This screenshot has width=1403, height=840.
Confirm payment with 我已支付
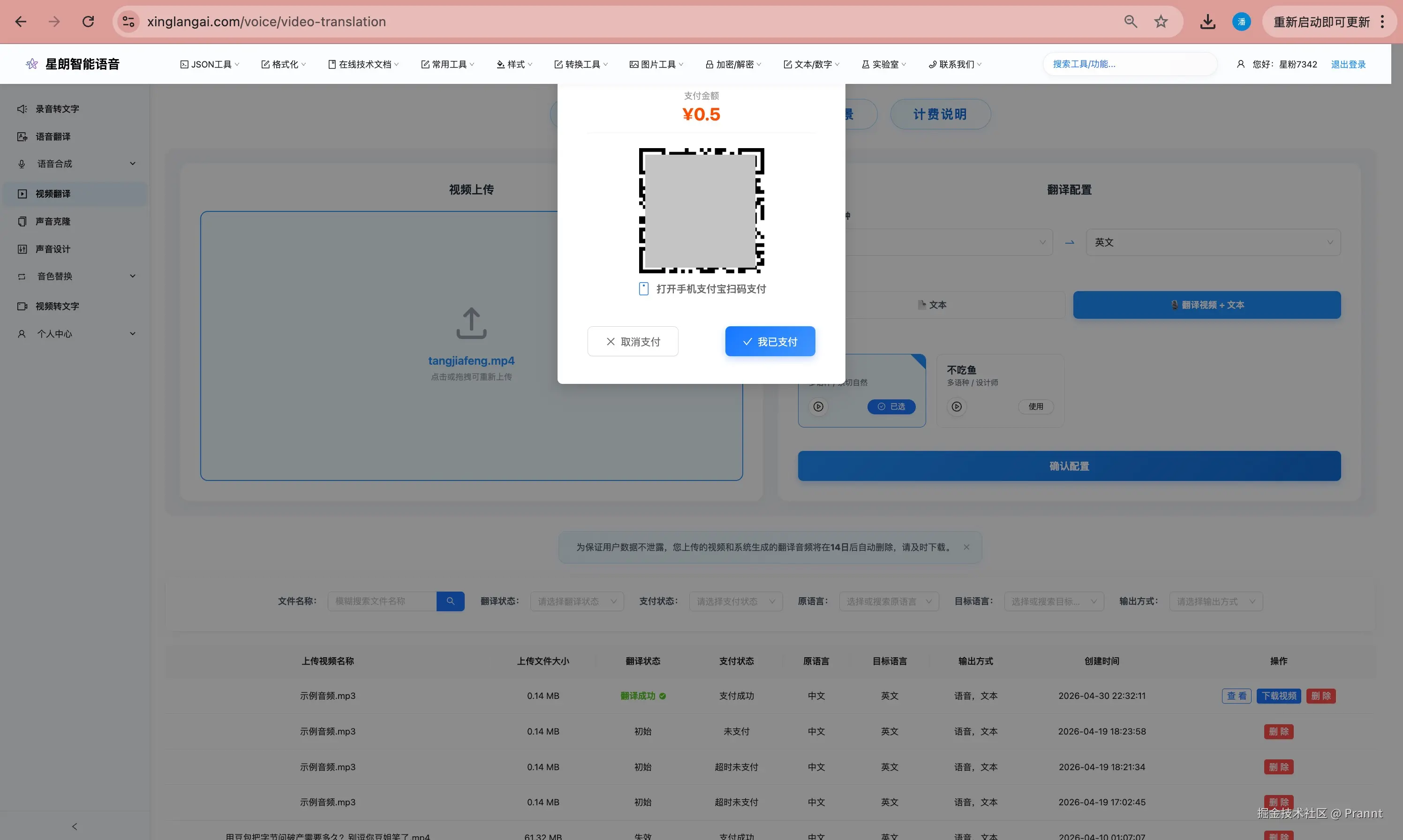click(x=770, y=341)
